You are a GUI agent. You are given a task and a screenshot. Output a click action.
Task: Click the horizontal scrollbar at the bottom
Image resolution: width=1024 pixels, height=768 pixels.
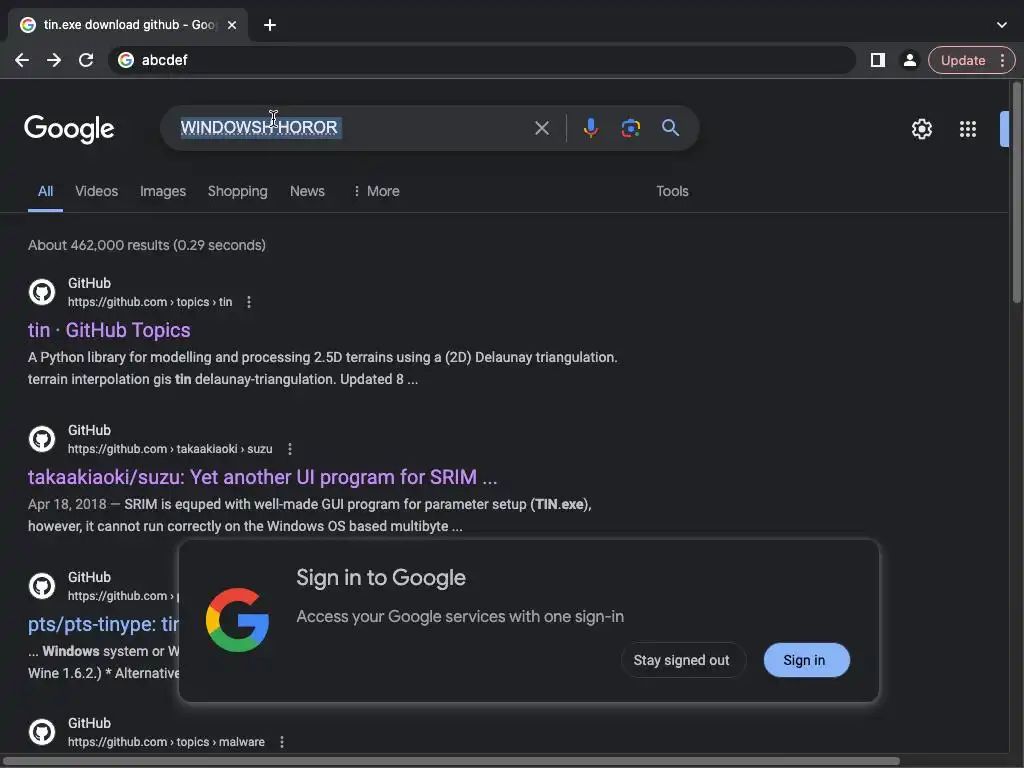(x=451, y=761)
